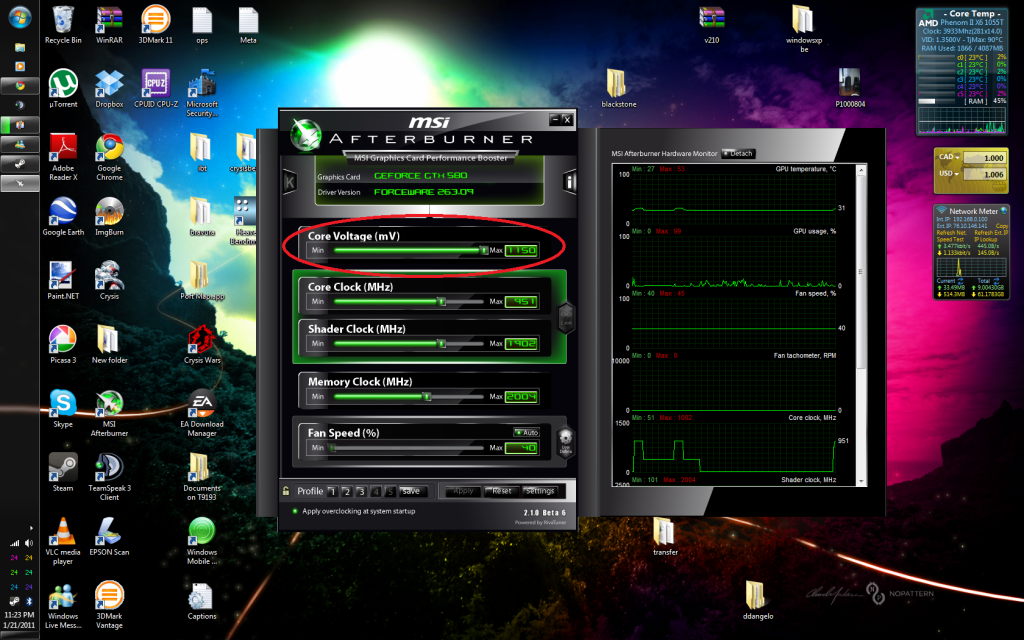Open the Windows Start orb
The height and width of the screenshot is (640, 1024).
(x=20, y=18)
